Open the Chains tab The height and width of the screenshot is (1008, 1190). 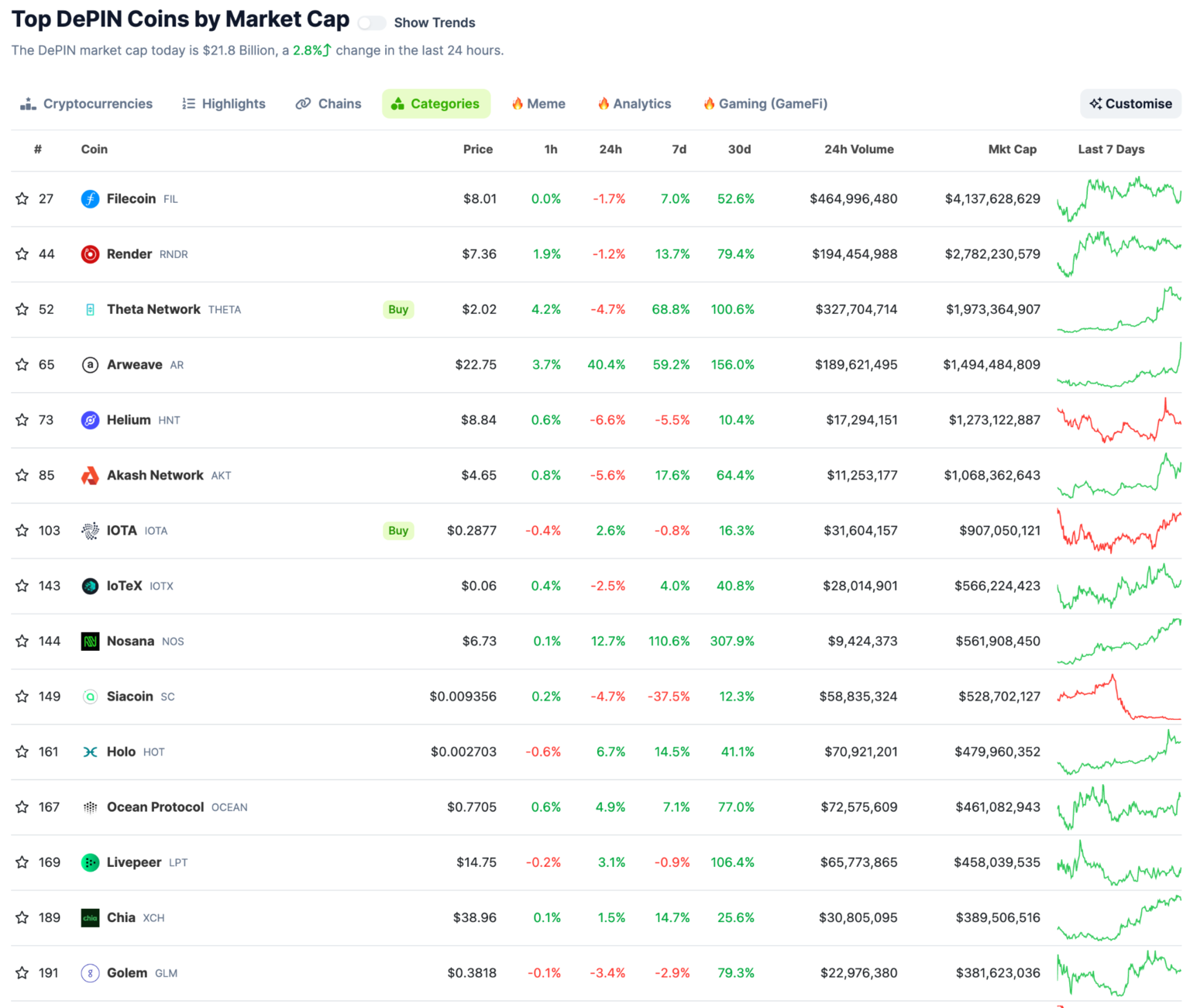click(x=328, y=104)
